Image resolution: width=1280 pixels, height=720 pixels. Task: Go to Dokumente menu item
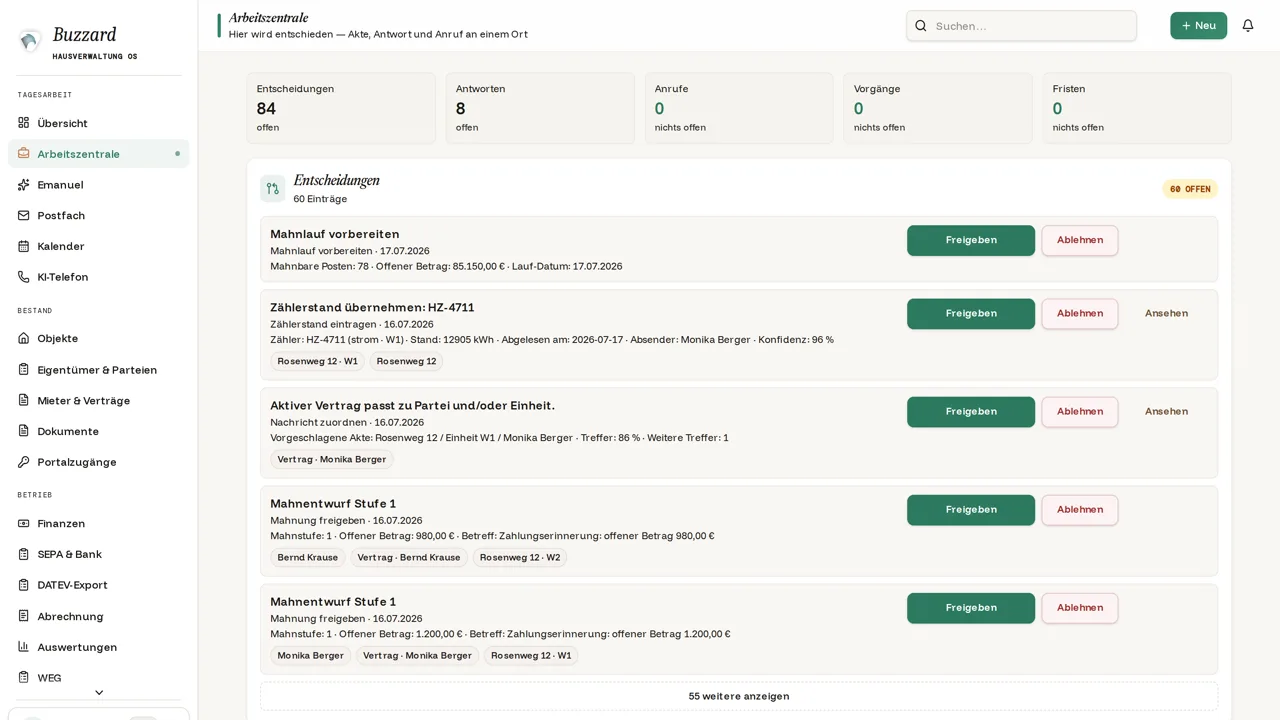(98, 431)
